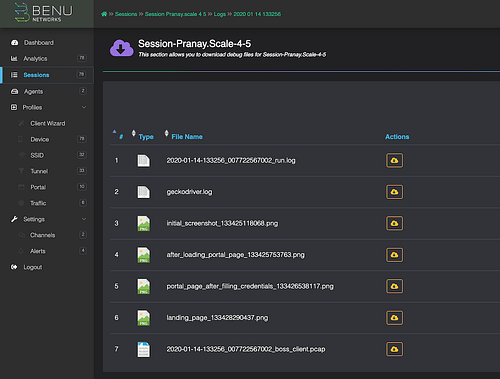
Task: Click the purple cloud download header icon
Action: coord(122,48)
